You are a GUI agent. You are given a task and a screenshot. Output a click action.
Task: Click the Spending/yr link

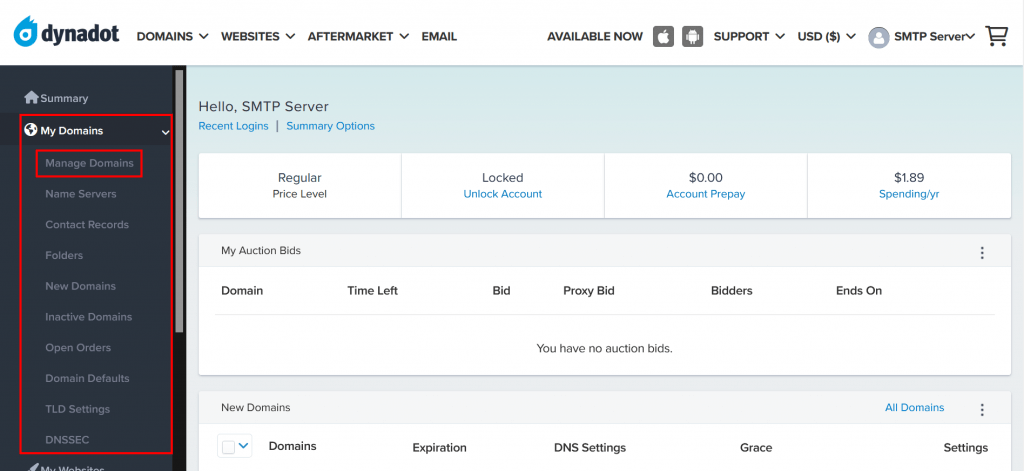coord(909,194)
